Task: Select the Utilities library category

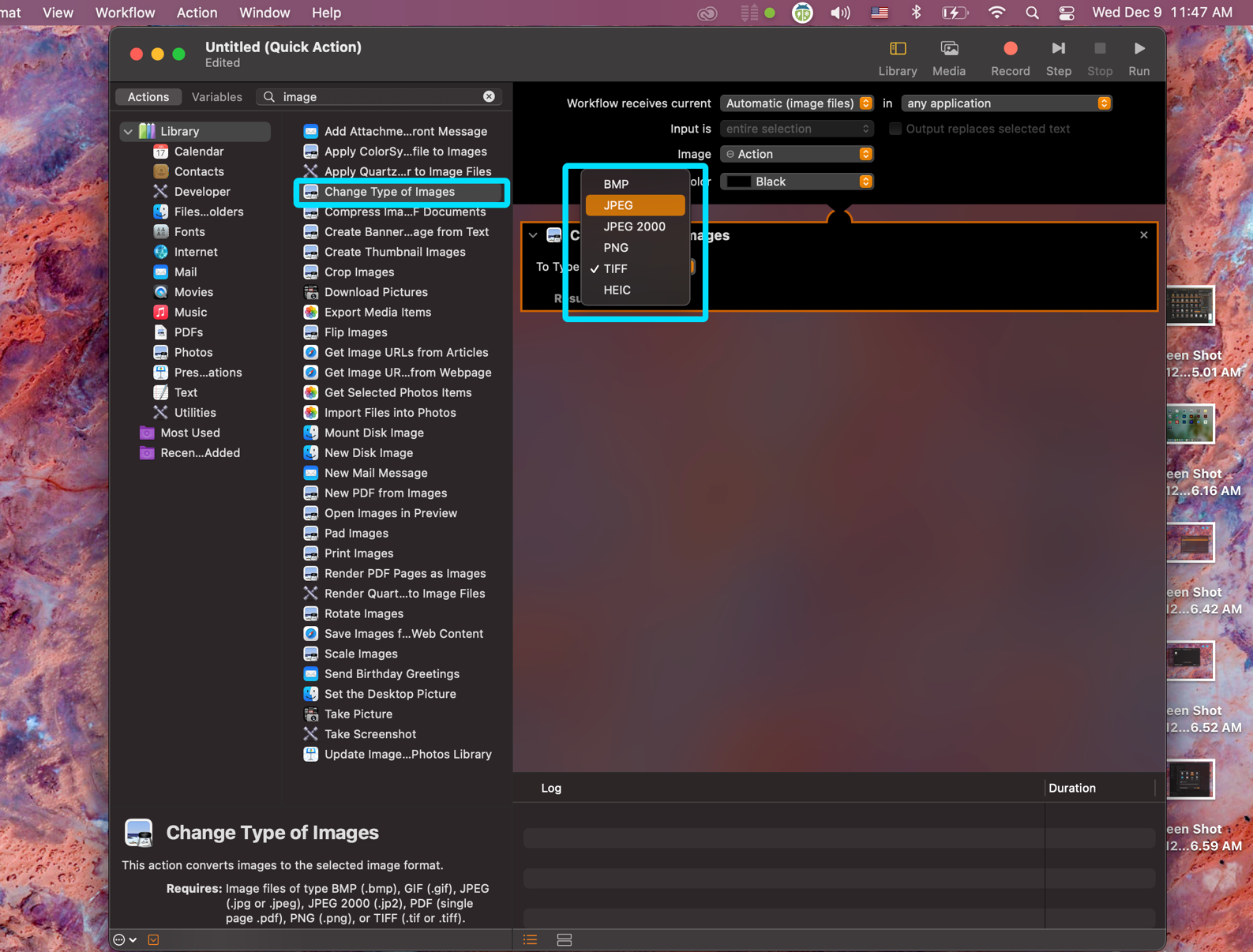Action: [x=194, y=412]
